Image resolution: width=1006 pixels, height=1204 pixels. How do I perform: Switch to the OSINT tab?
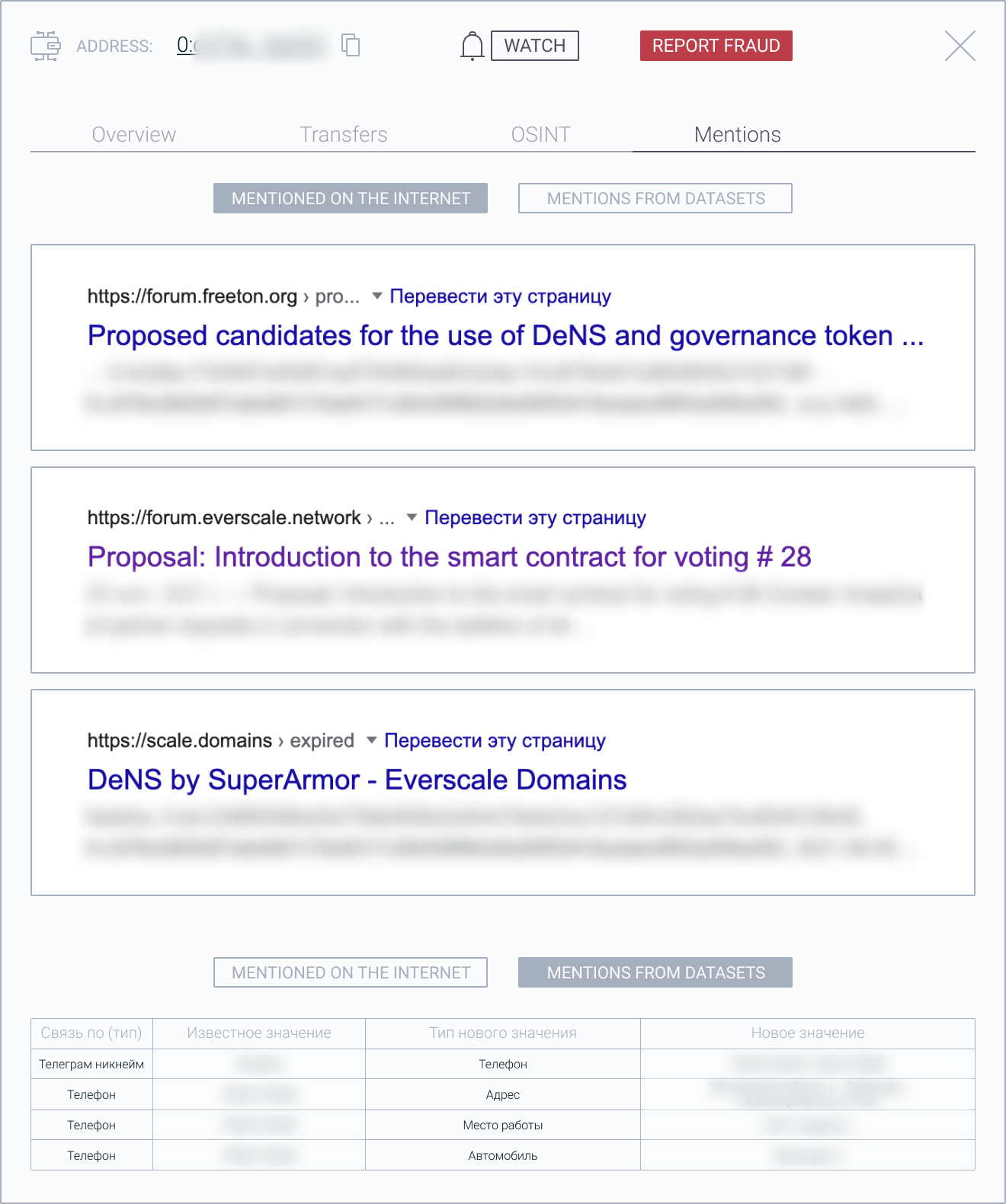click(x=541, y=134)
